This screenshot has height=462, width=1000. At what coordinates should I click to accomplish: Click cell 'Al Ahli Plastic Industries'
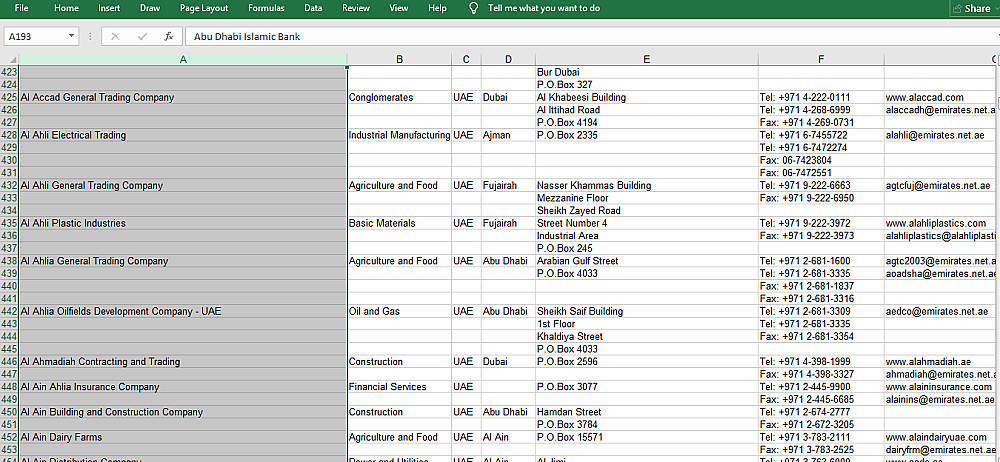[x=183, y=223]
